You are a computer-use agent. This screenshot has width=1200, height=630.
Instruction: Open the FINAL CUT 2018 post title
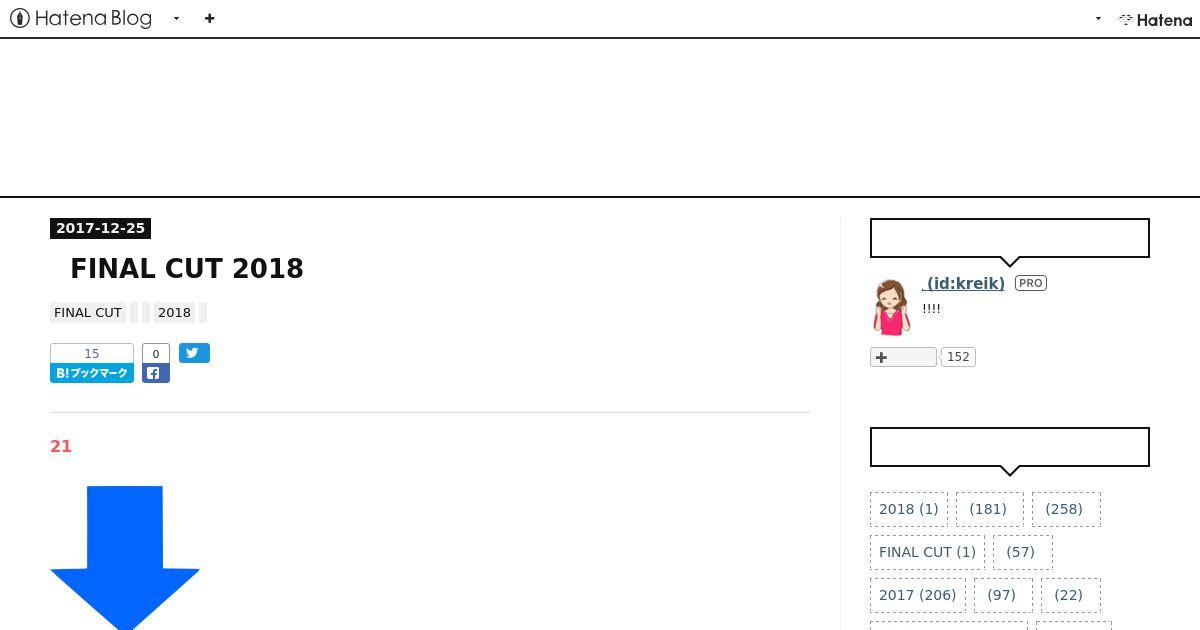[187, 268]
